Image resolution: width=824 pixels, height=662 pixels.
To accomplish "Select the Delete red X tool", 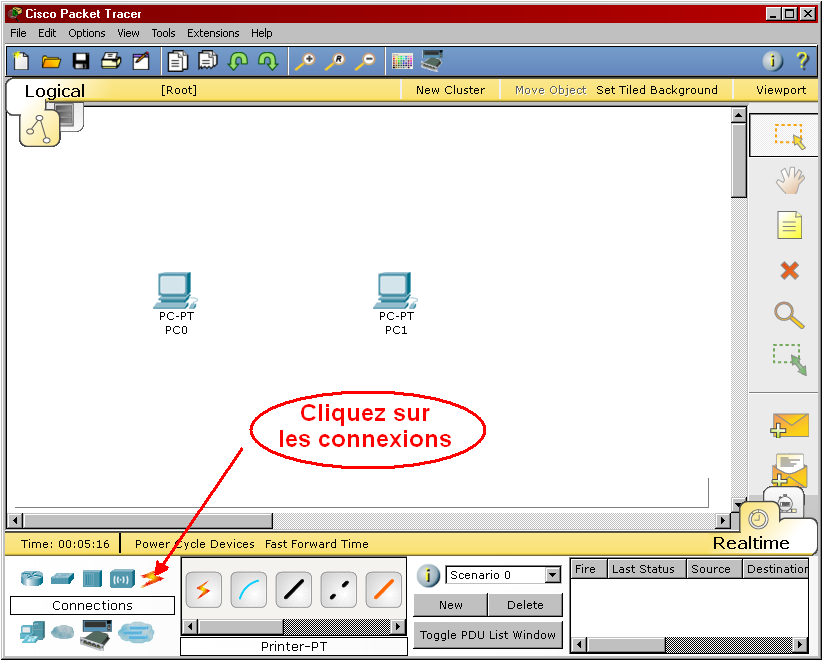I will [x=789, y=271].
